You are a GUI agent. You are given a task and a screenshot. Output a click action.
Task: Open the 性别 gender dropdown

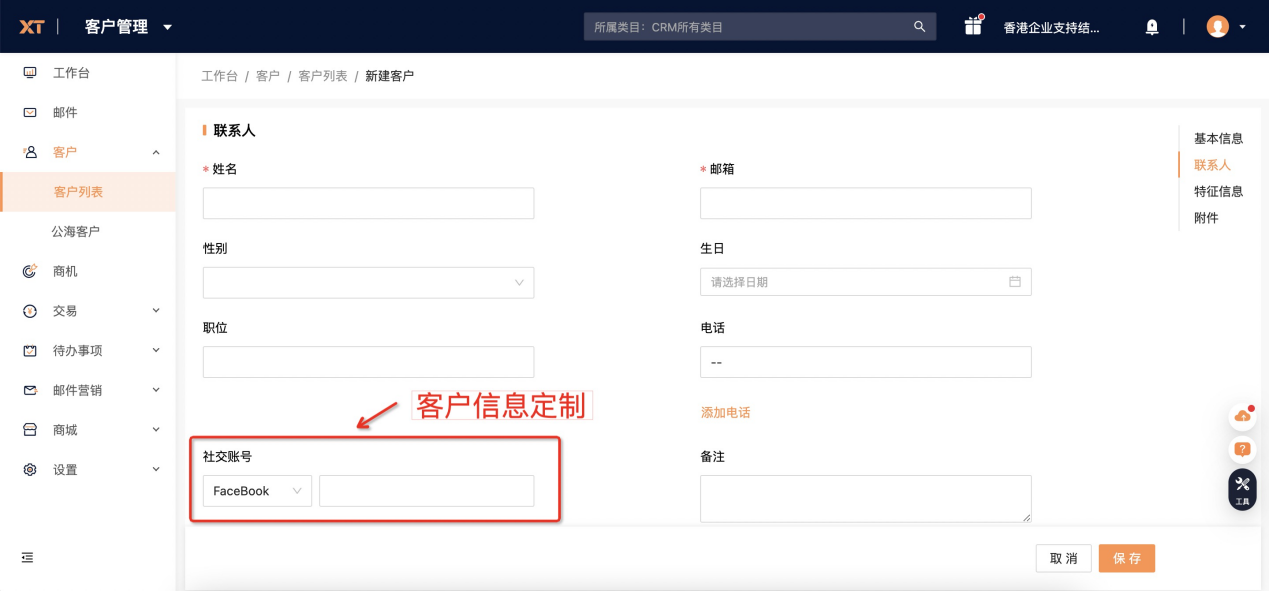368,282
